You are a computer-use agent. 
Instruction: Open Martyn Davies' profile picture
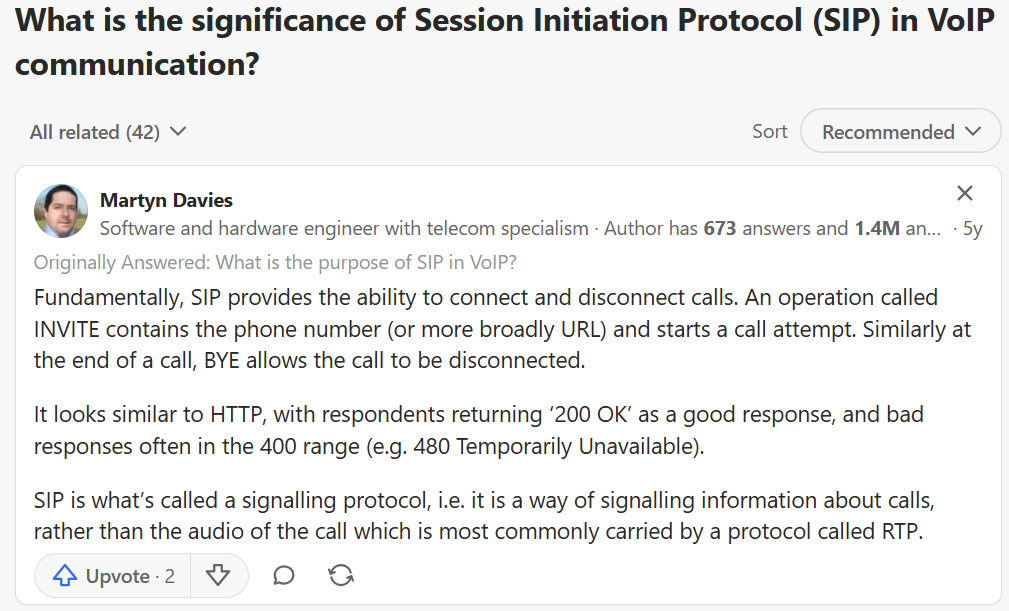[x=61, y=211]
